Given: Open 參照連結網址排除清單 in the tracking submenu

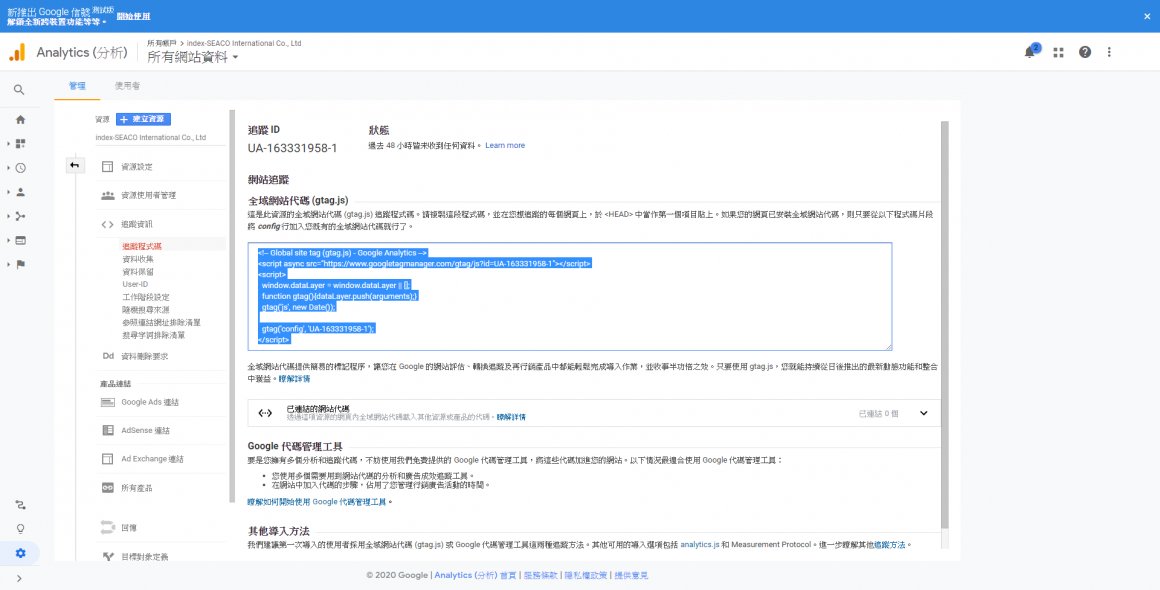Looking at the screenshot, I should coord(161,322).
